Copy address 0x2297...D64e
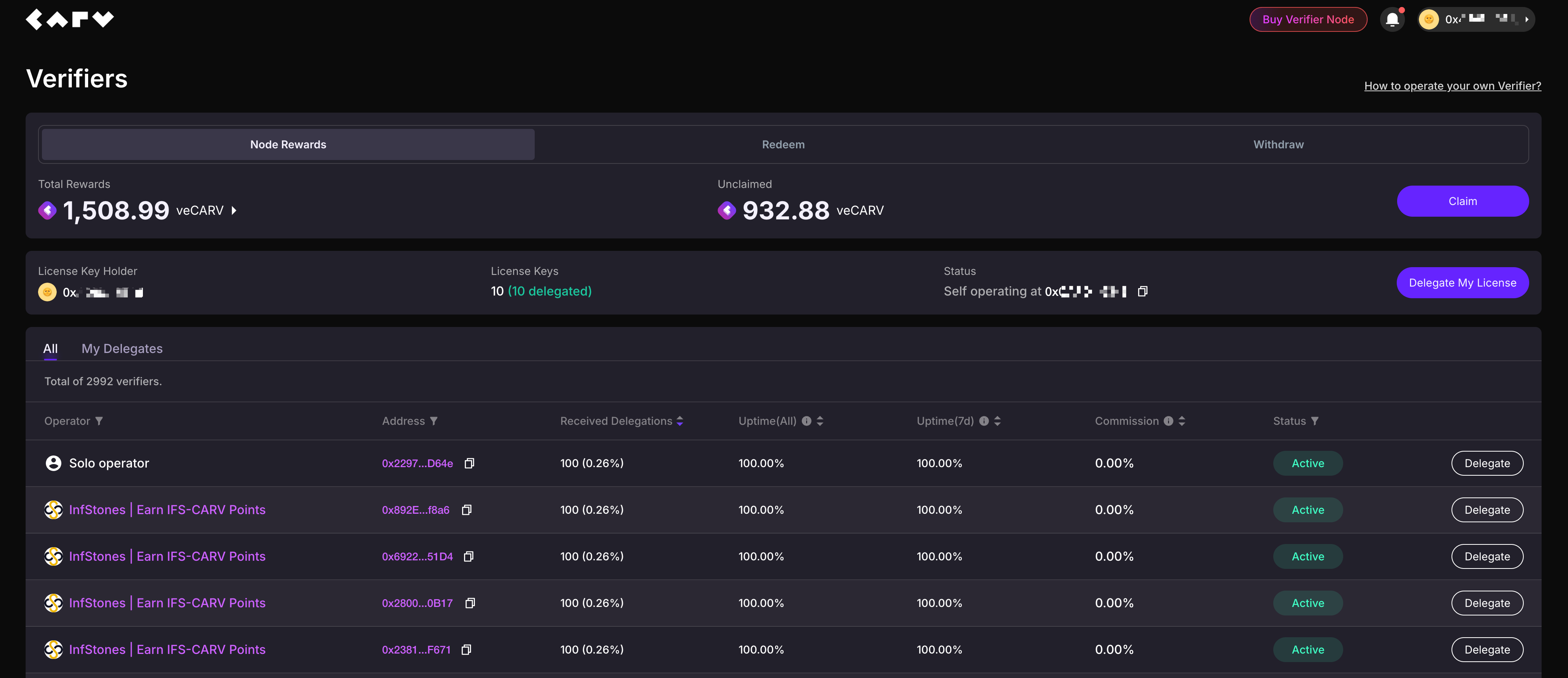The width and height of the screenshot is (1568, 678). [469, 464]
